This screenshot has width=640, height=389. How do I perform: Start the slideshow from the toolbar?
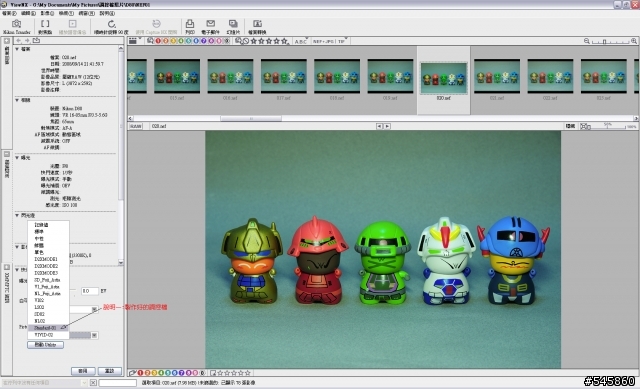pyautogui.click(x=233, y=27)
